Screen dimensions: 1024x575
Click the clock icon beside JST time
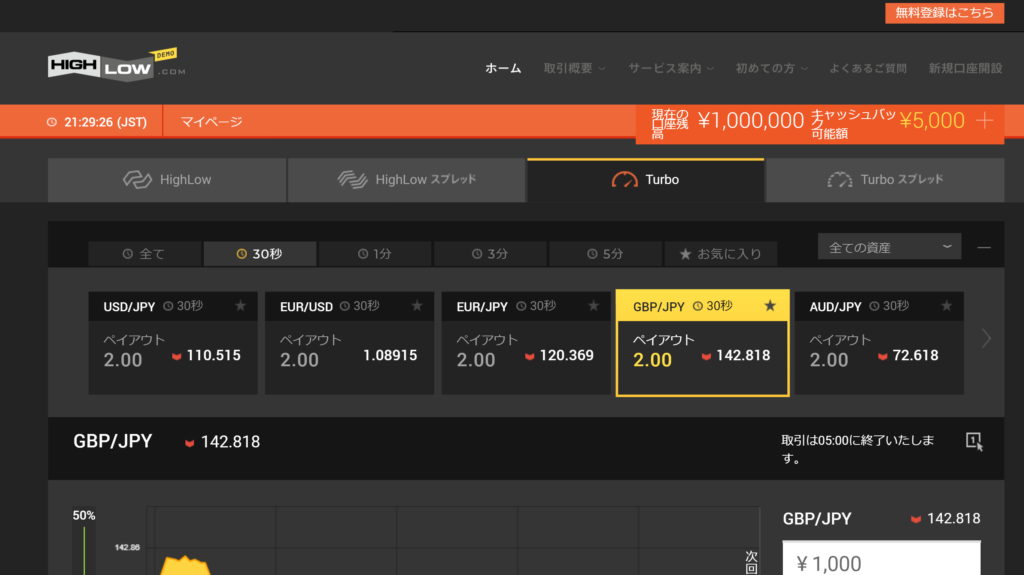(52, 122)
